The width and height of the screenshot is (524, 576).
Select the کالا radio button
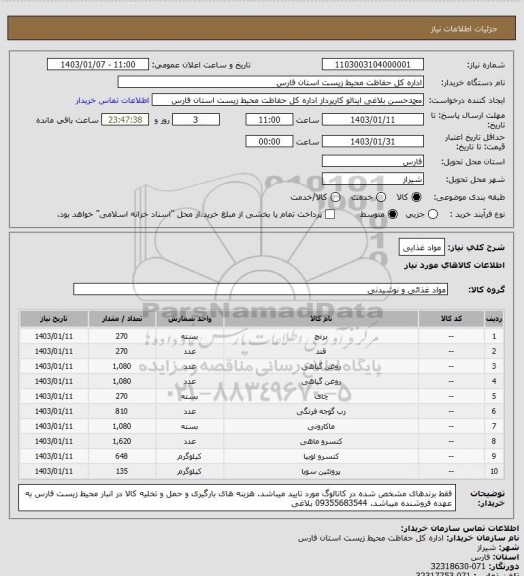click(416, 197)
